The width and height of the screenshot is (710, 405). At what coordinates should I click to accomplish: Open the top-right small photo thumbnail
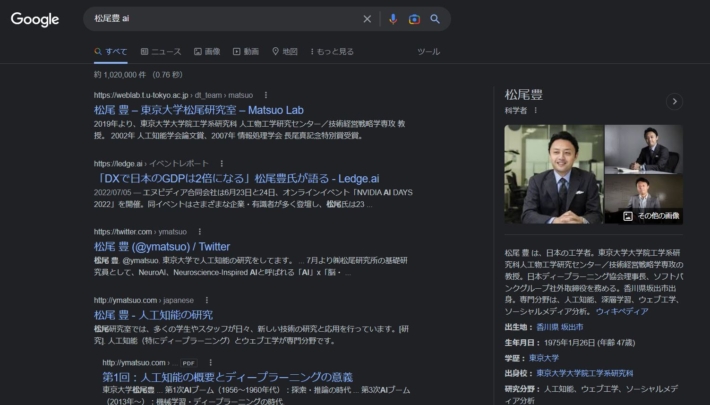[x=644, y=149]
